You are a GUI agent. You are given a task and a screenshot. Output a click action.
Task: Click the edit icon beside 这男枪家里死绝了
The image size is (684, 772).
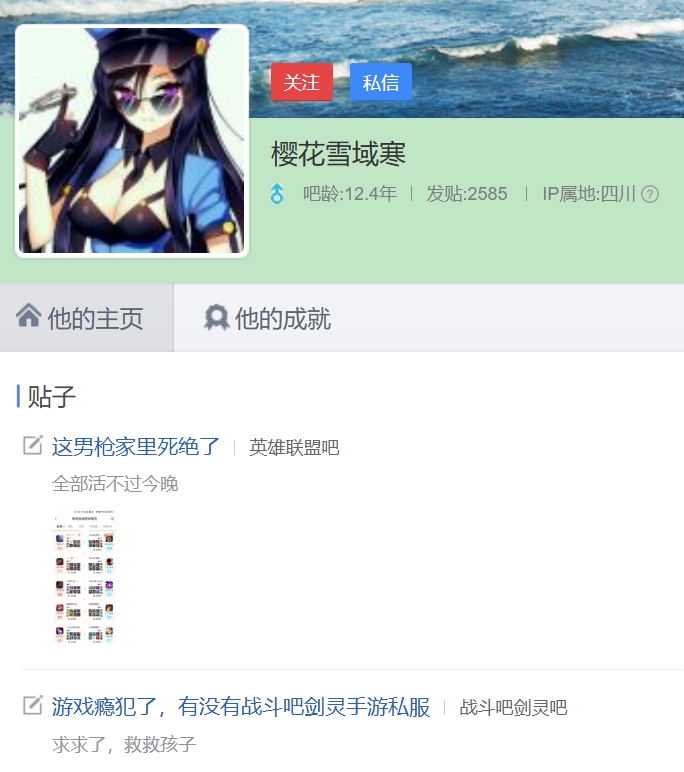click(x=33, y=445)
